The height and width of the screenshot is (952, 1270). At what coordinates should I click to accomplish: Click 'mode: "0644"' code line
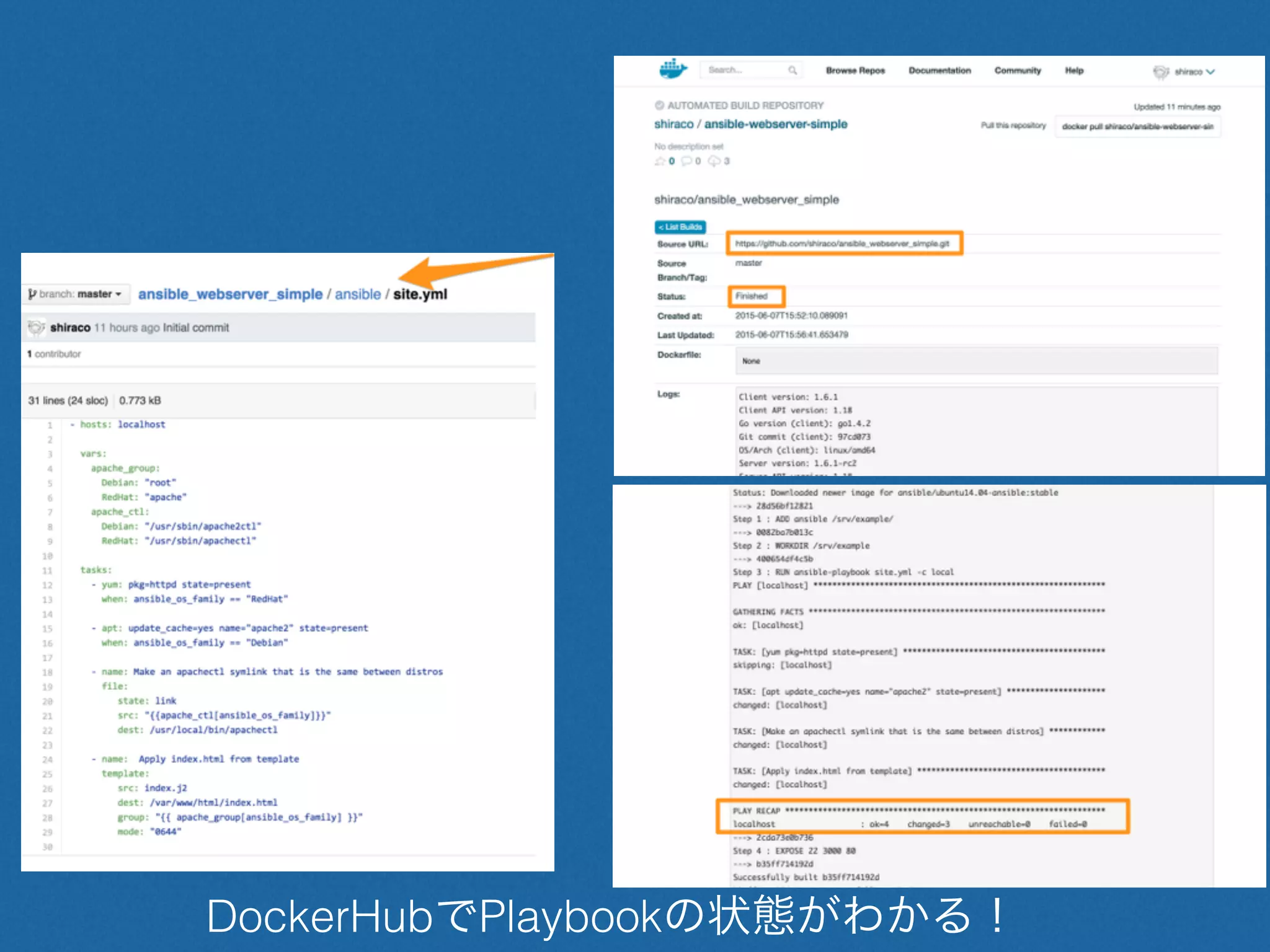click(x=149, y=832)
